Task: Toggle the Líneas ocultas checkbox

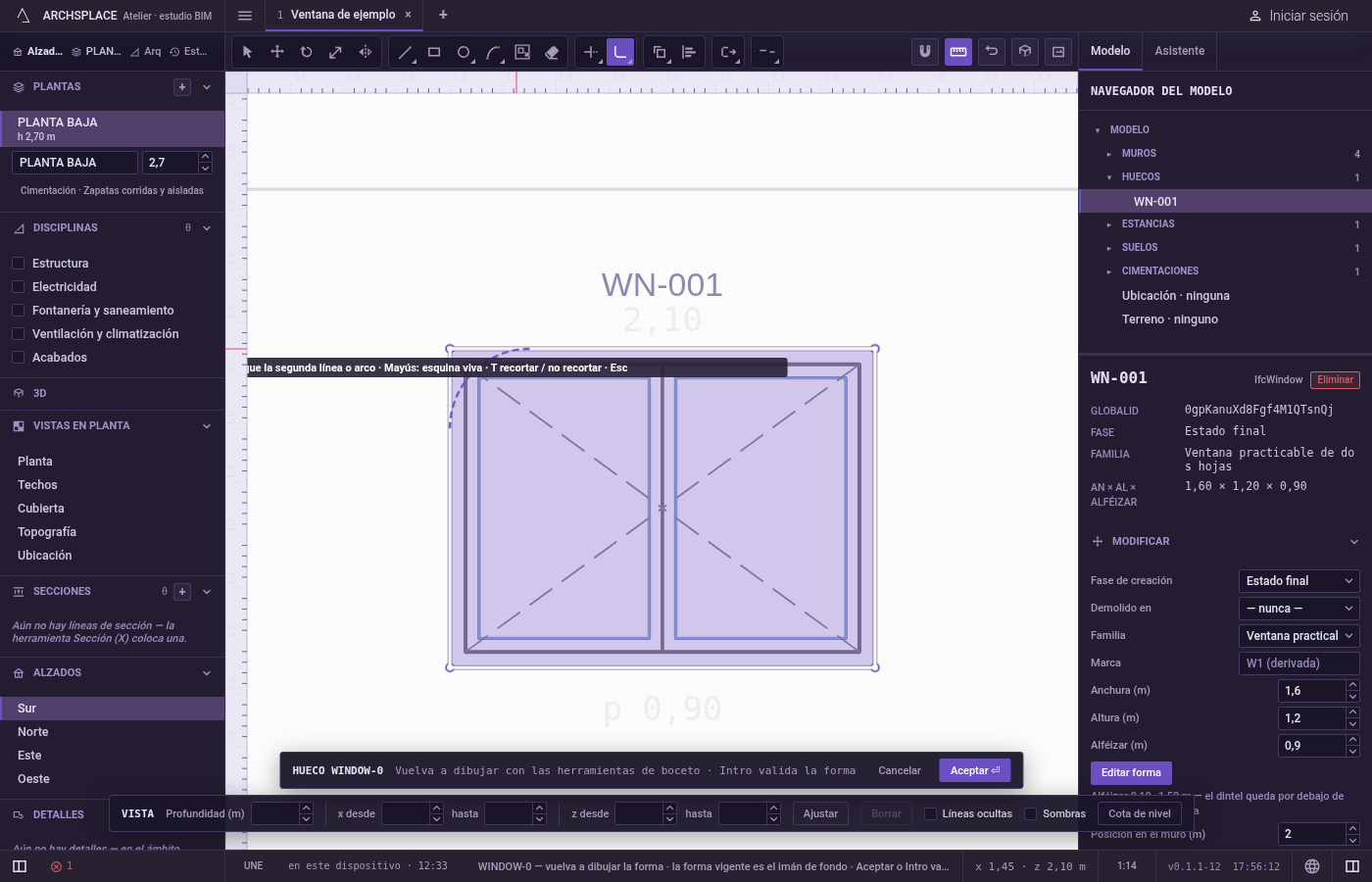Action: click(x=931, y=813)
